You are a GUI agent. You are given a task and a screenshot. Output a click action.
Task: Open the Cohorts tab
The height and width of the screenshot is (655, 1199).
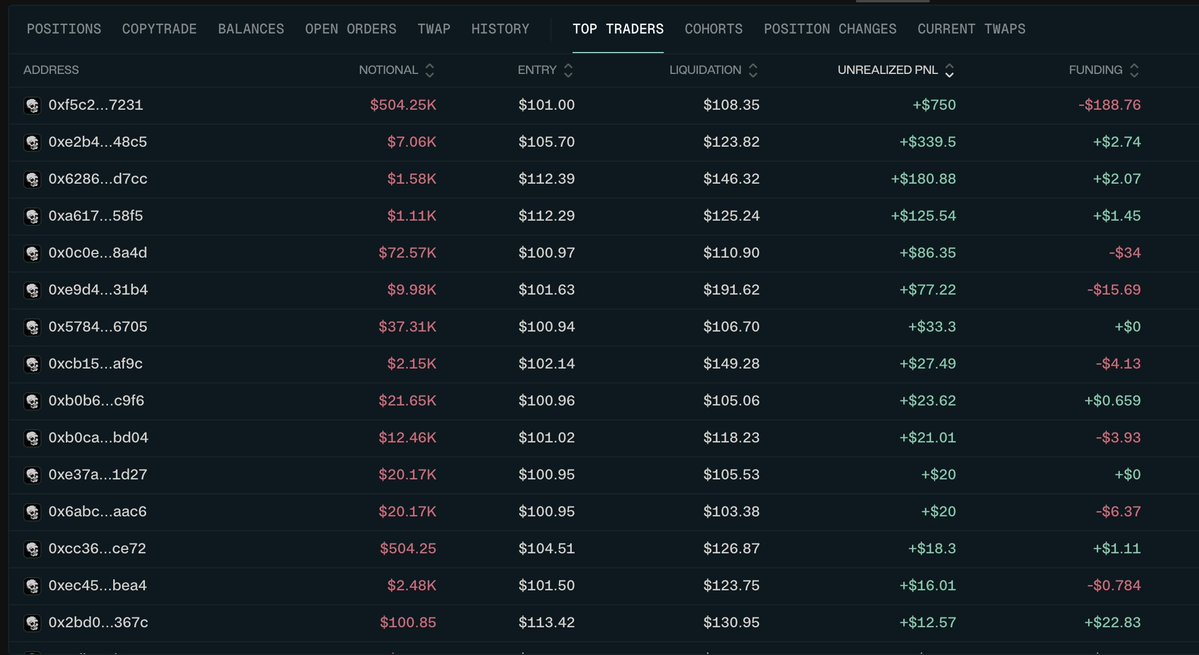(x=713, y=29)
